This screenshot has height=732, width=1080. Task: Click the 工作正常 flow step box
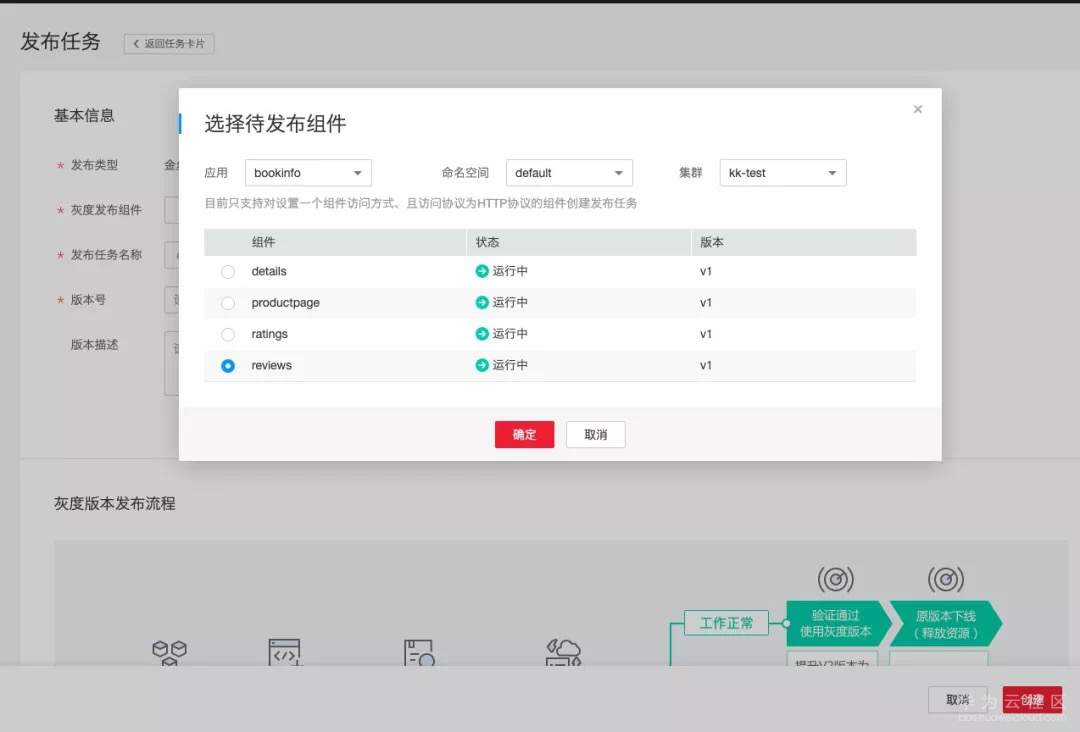[x=726, y=623]
